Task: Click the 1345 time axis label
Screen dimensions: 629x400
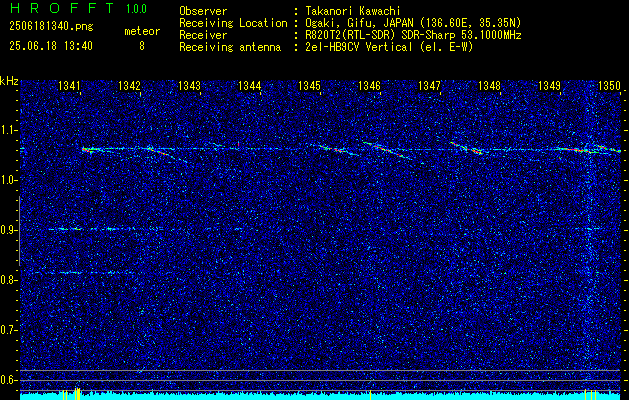Action: pos(309,85)
